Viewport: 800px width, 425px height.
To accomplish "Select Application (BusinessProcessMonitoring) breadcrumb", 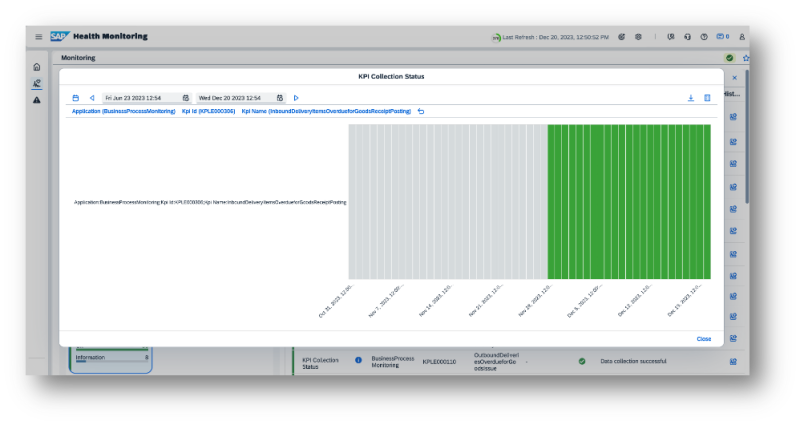I will click(121, 111).
